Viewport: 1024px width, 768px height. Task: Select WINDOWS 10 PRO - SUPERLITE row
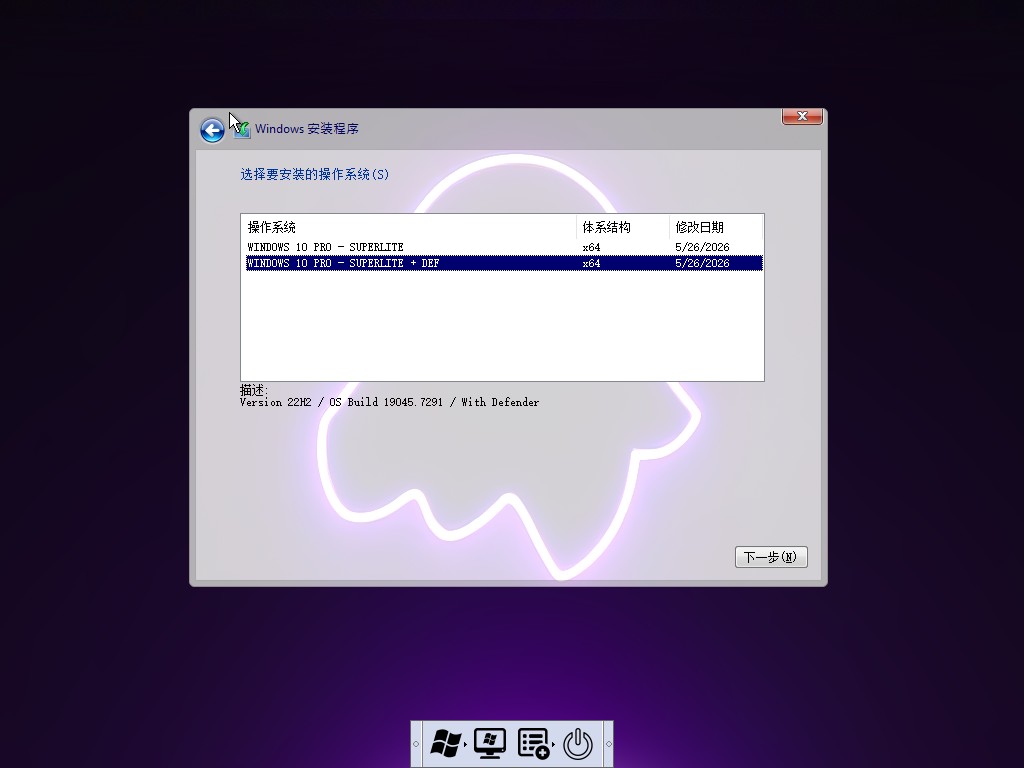(x=504, y=247)
